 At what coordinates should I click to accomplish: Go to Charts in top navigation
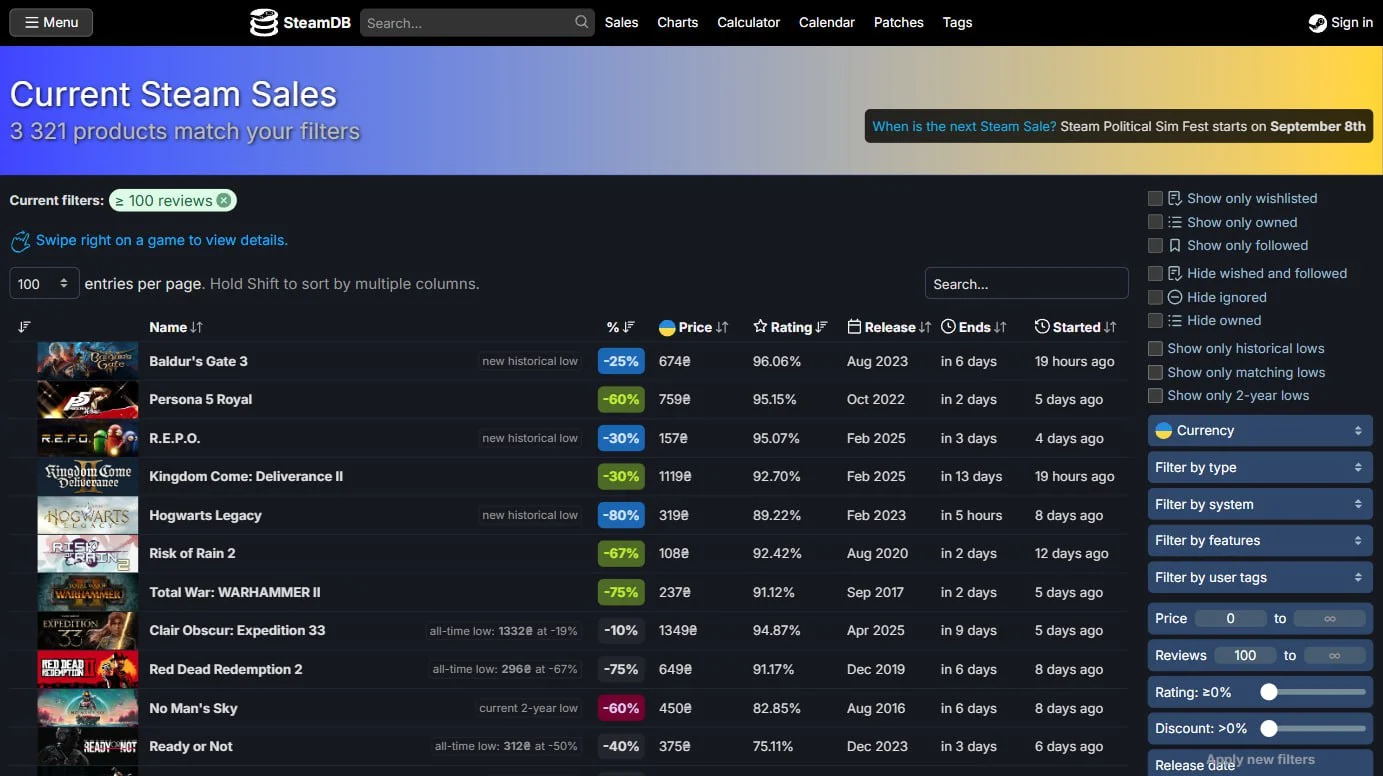coord(678,22)
